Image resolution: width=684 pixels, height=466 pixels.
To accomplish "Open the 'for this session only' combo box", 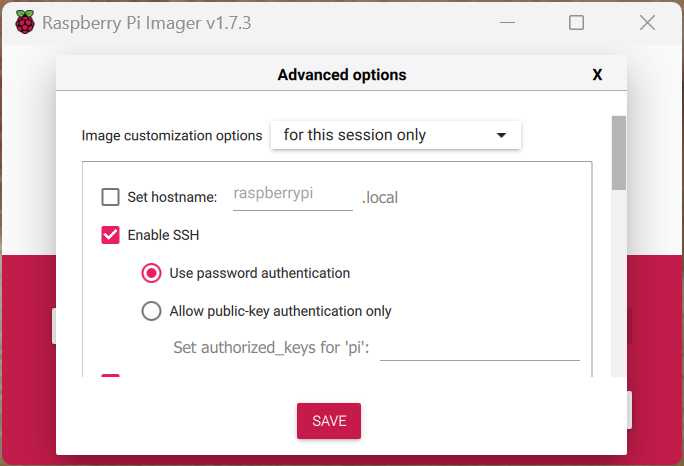I will pyautogui.click(x=396, y=135).
